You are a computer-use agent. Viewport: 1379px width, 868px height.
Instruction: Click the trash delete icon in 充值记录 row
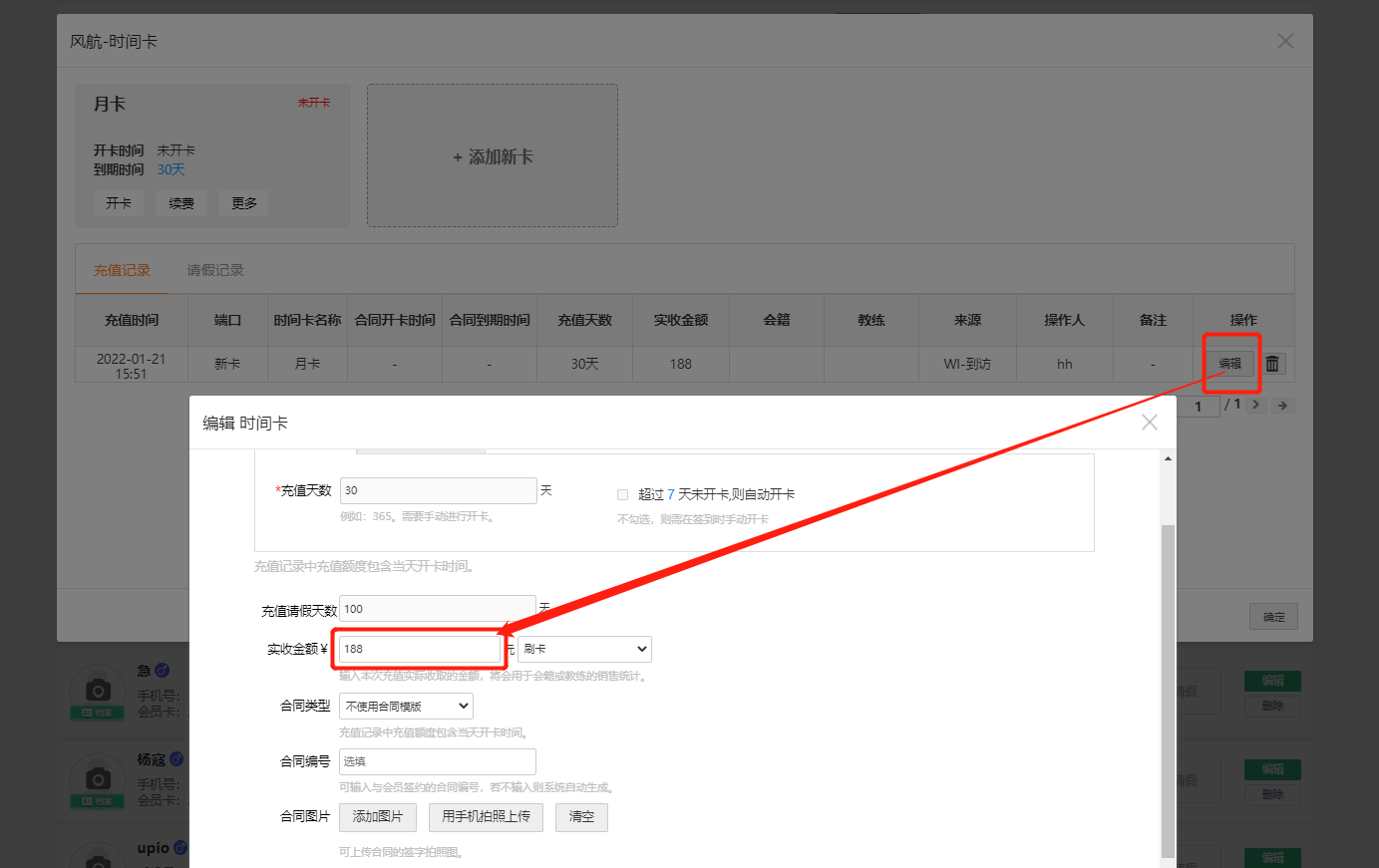[x=1272, y=364]
